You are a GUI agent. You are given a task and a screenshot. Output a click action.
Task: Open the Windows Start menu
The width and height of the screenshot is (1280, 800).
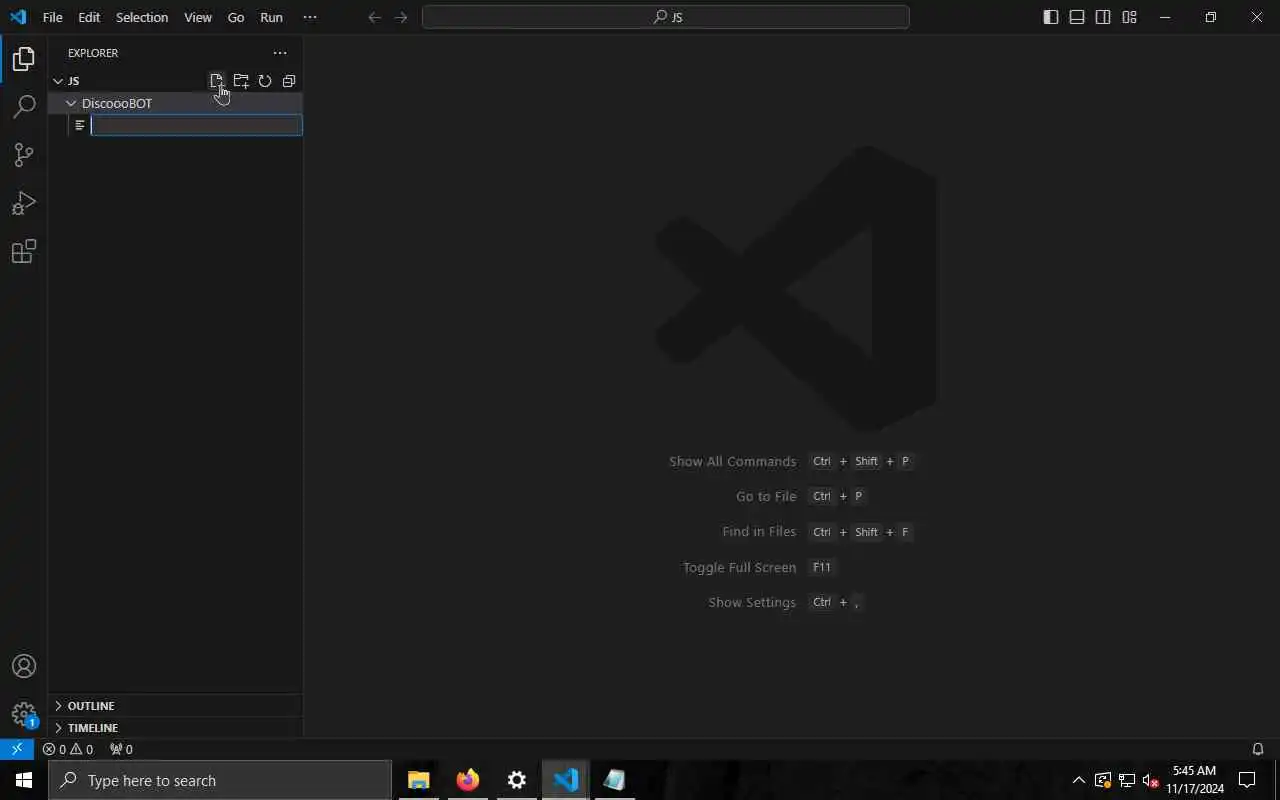[24, 780]
